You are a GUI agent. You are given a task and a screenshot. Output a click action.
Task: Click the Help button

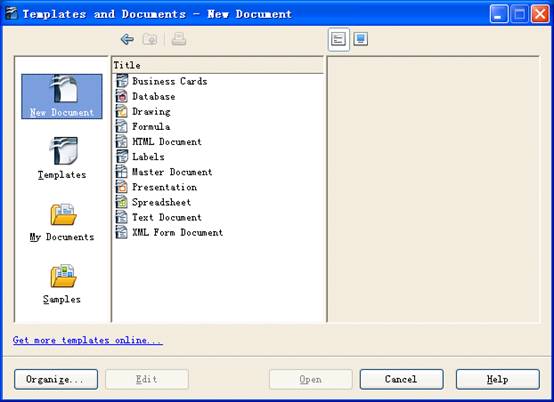tap(497, 379)
